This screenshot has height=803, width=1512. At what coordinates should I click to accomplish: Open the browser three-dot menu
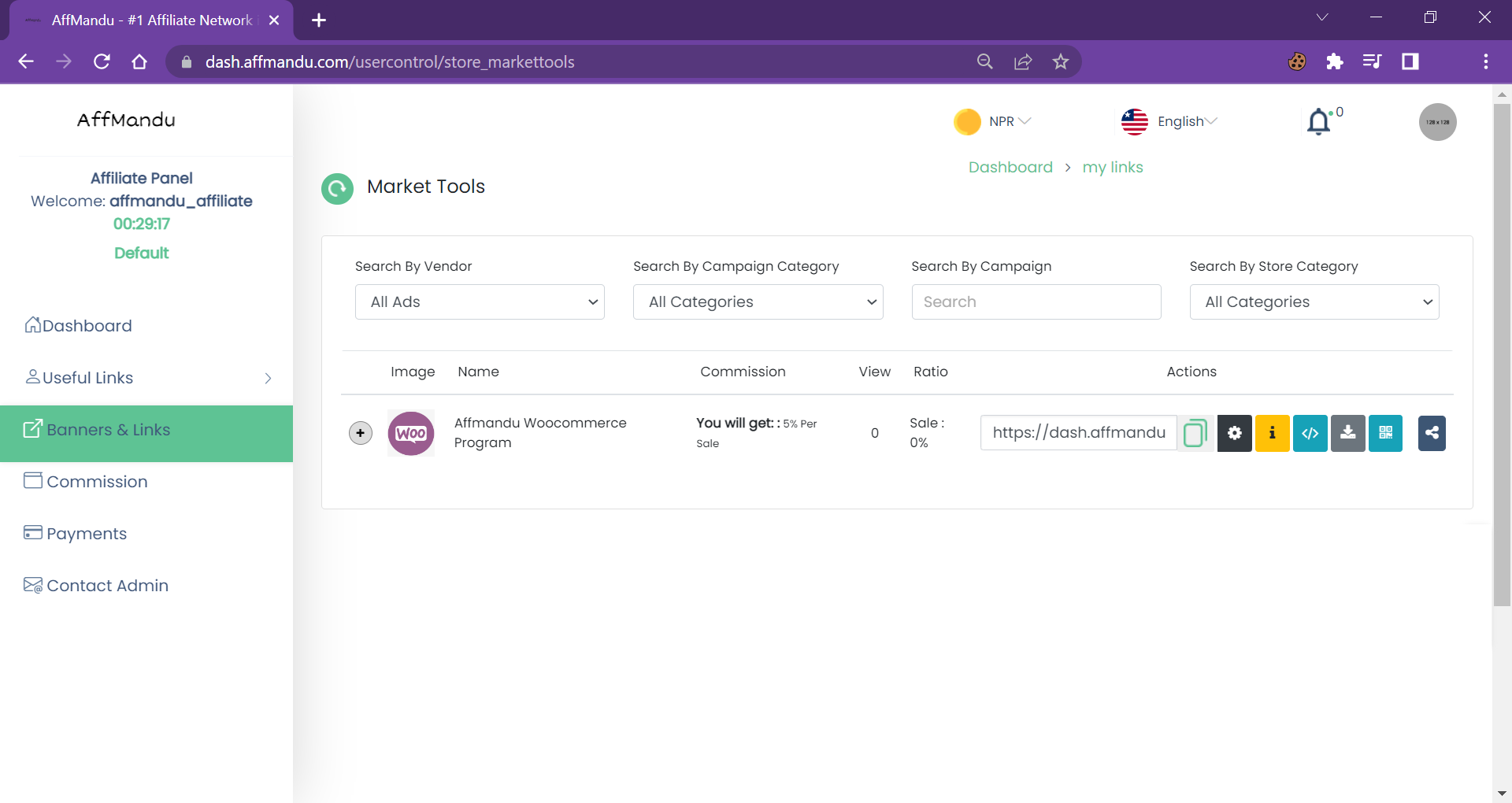[x=1486, y=61]
